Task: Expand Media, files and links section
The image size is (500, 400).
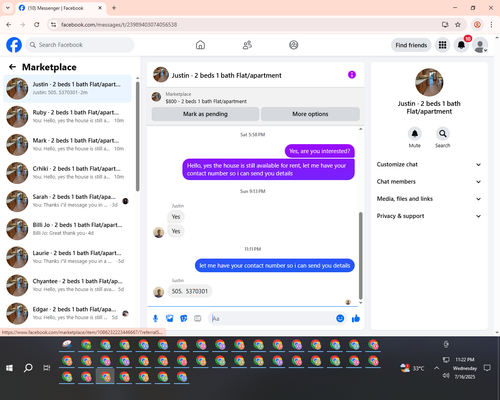Action: pyautogui.click(x=429, y=199)
